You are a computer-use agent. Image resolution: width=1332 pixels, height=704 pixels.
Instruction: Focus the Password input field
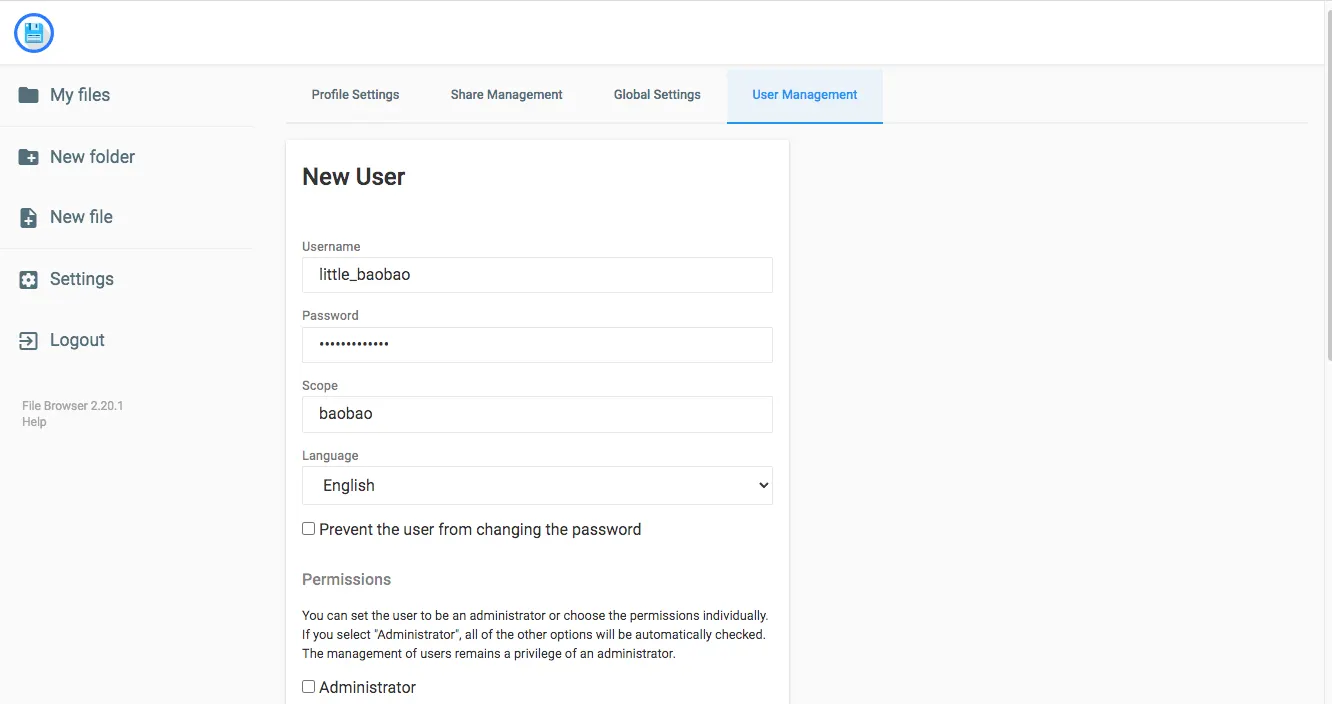[x=537, y=345]
